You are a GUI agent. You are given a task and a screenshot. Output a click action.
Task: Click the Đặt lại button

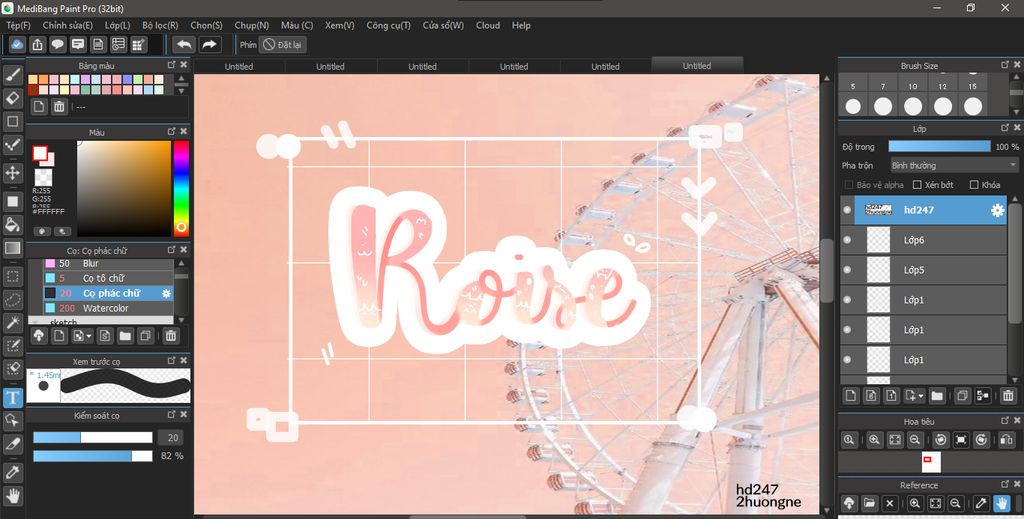click(x=283, y=45)
